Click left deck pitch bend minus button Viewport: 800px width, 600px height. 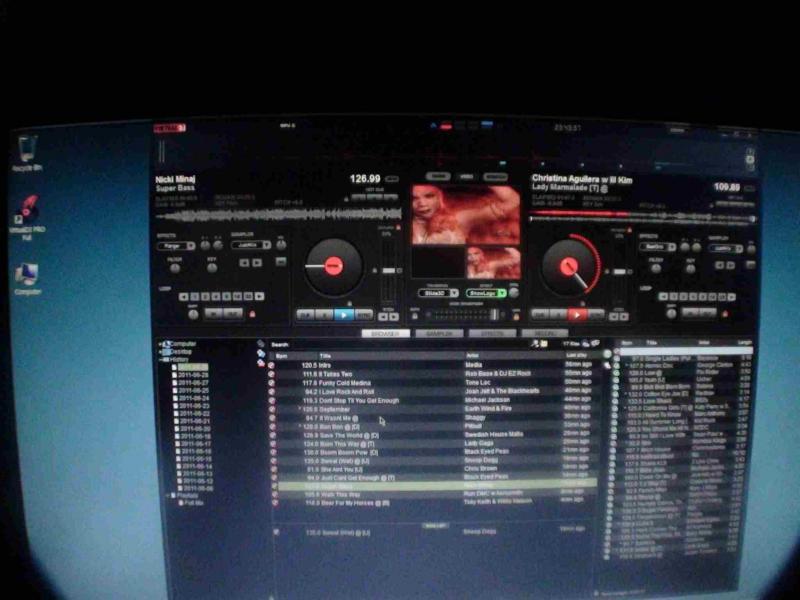pos(383,317)
